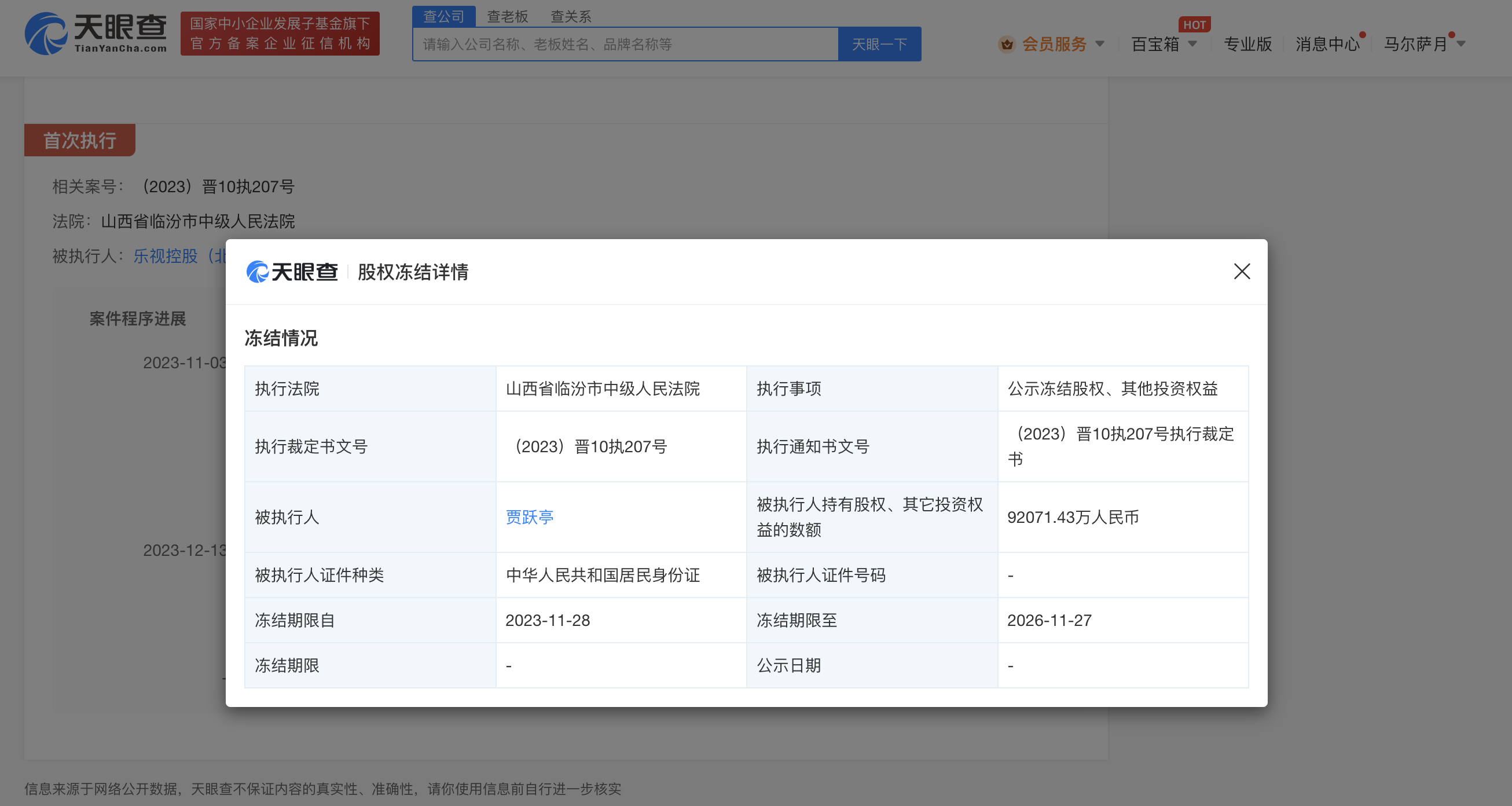This screenshot has height=806, width=1512.
Task: Open the 贾跃亭 person link
Action: tap(530, 517)
